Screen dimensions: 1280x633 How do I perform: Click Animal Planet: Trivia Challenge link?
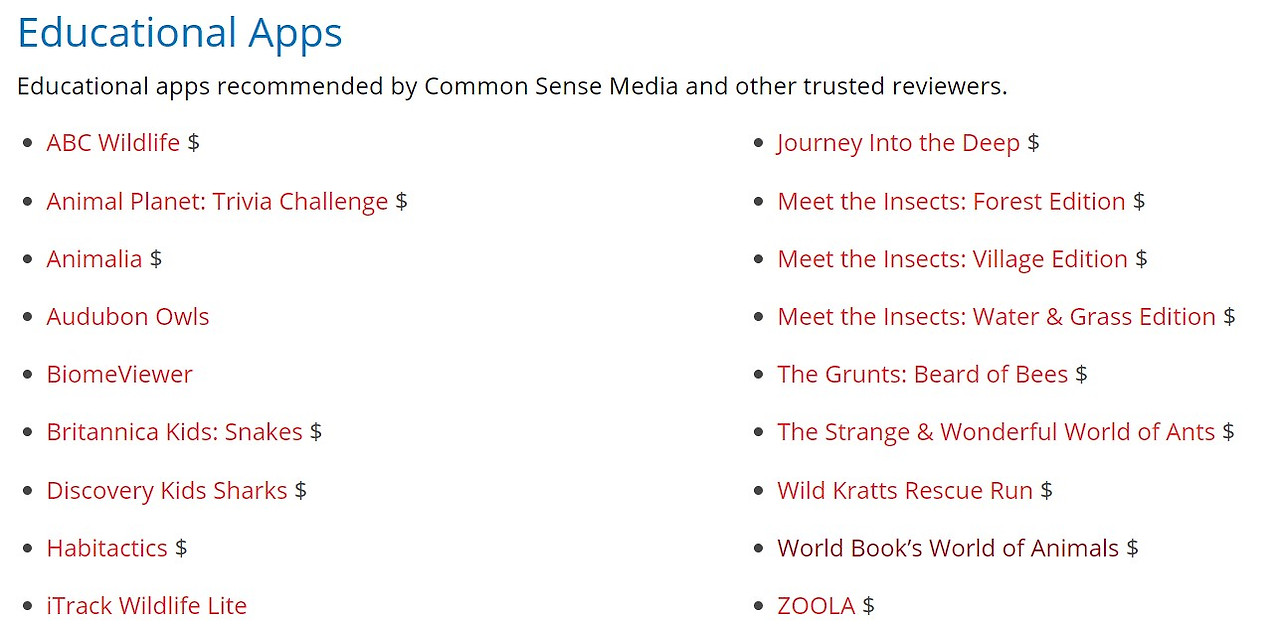(x=217, y=201)
